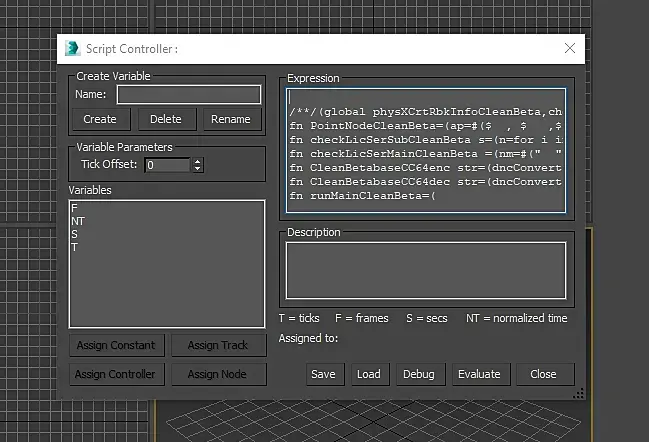Viewport: 649px width, 442px height.
Task: Select variable NT in the Variables list
Action: 78,221
